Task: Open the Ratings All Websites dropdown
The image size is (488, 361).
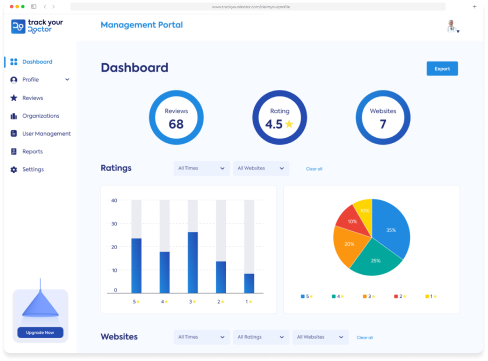Action: tap(261, 168)
